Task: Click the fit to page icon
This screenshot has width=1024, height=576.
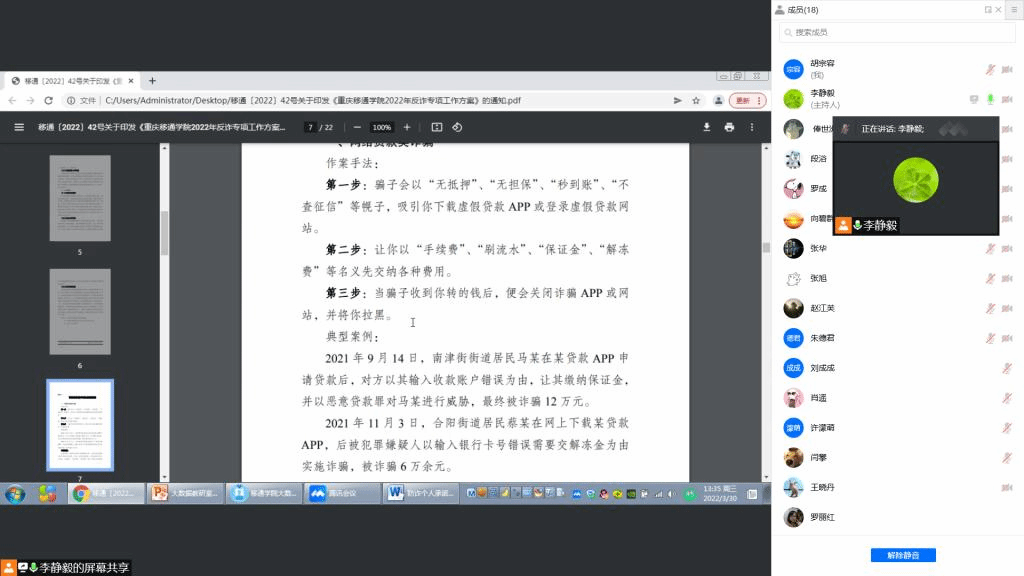Action: pos(436,127)
